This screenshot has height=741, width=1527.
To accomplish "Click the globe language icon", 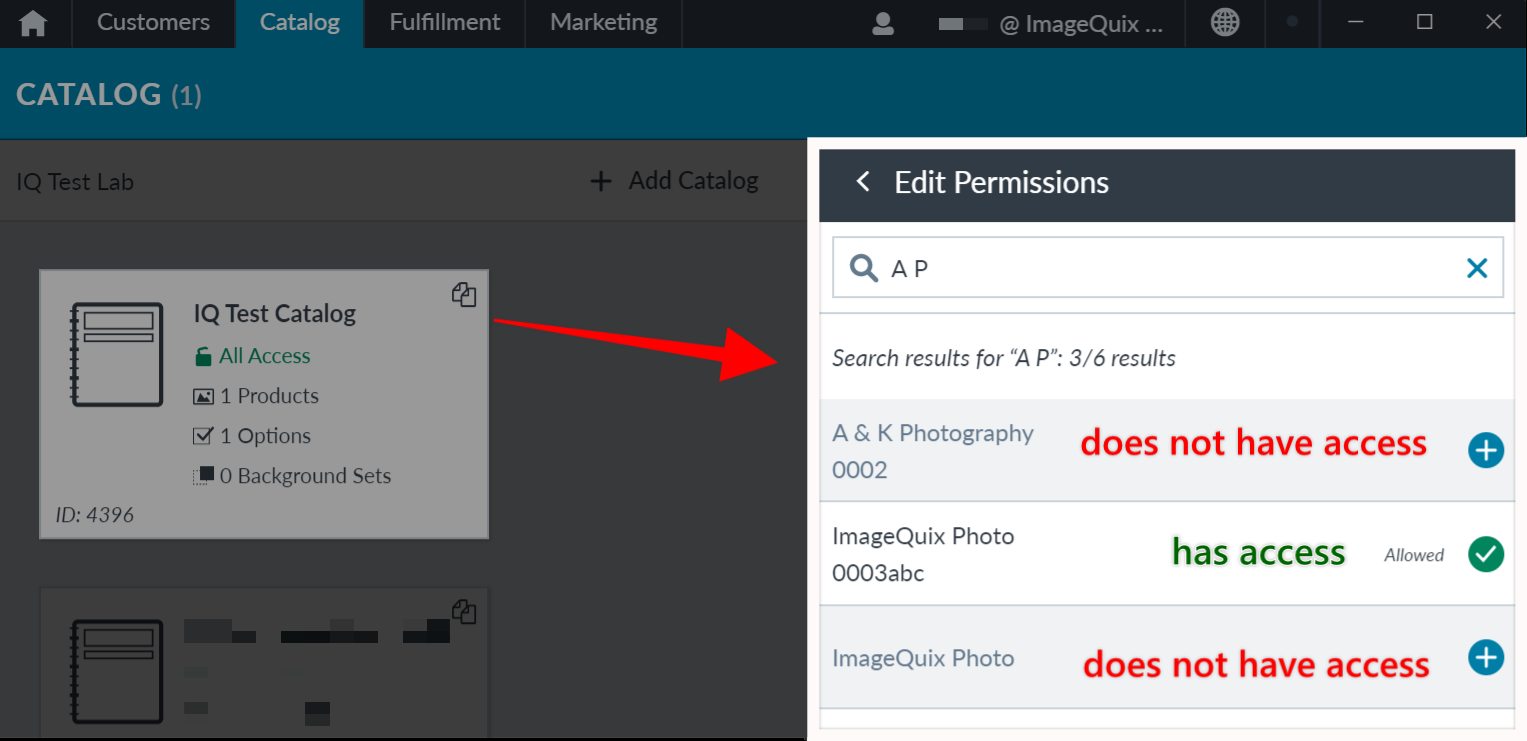I will (1225, 23).
